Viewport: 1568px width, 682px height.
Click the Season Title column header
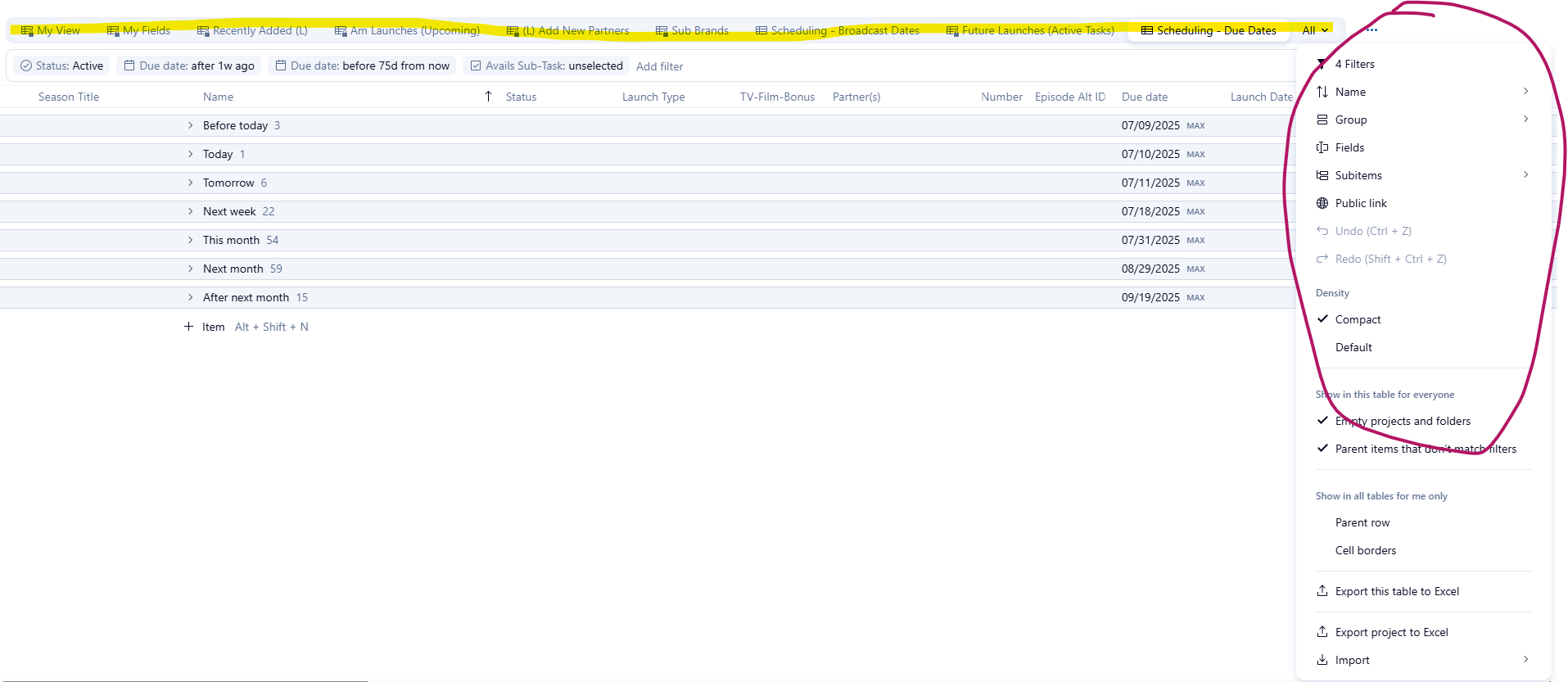coord(69,97)
